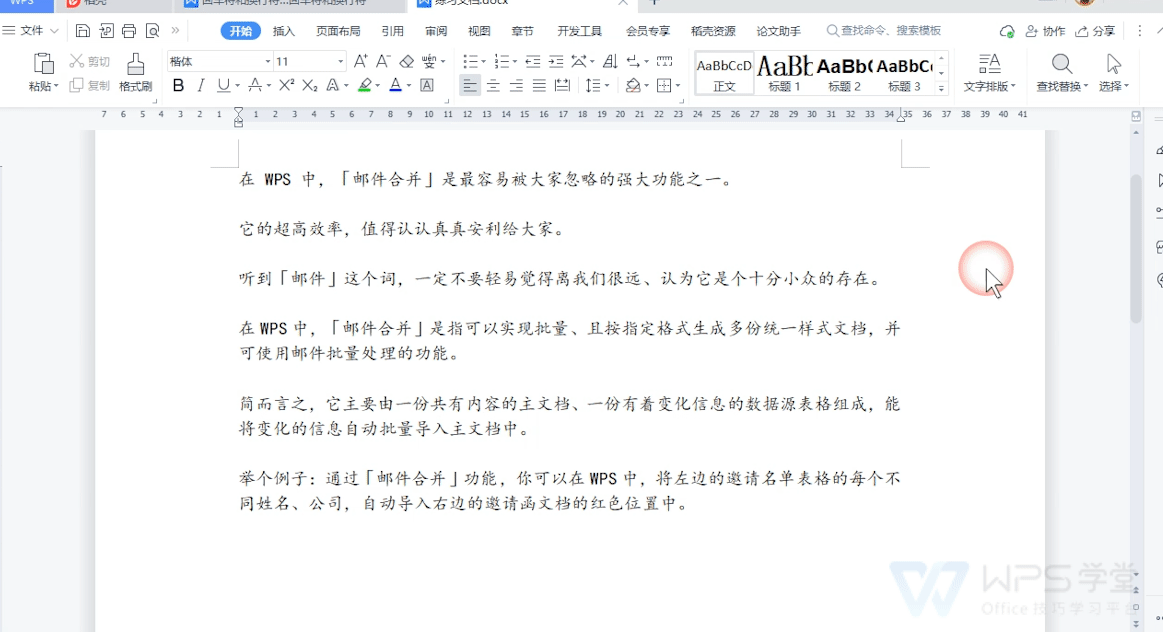Click the Show/Hide formatting marks icon
The width and height of the screenshot is (1163, 632).
632,61
